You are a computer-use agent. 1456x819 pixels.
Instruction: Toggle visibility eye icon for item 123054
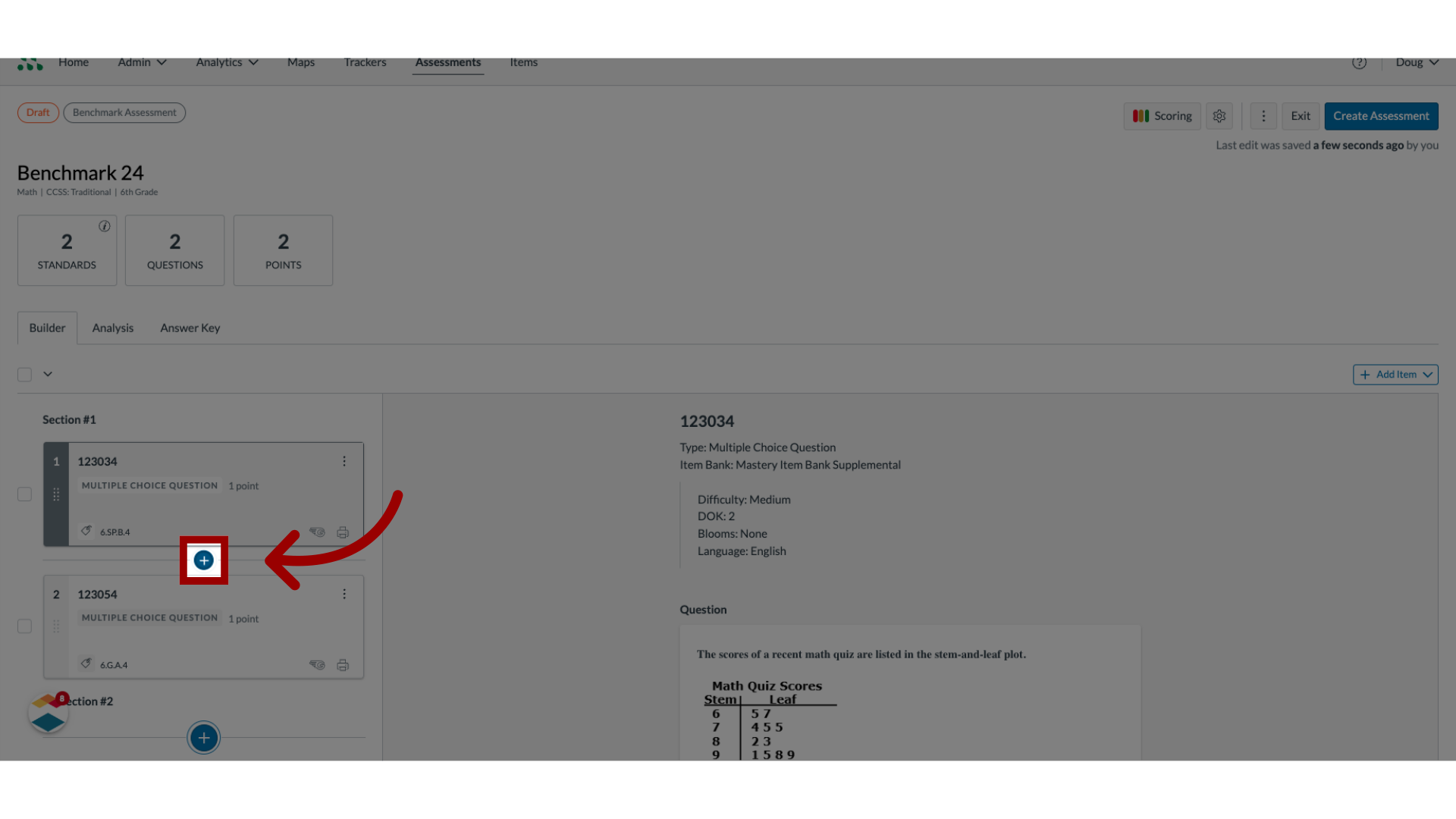click(317, 664)
